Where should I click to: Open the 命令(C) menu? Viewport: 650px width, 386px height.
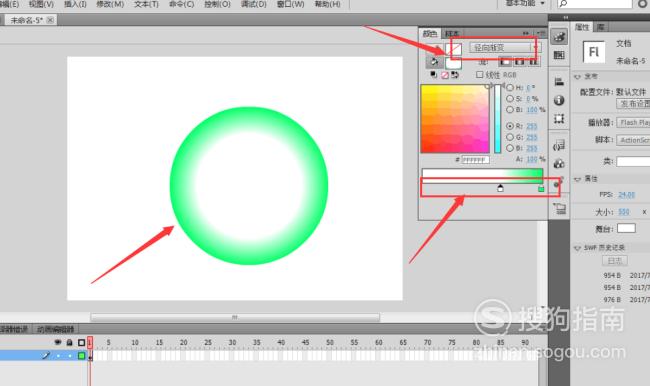[x=182, y=4]
